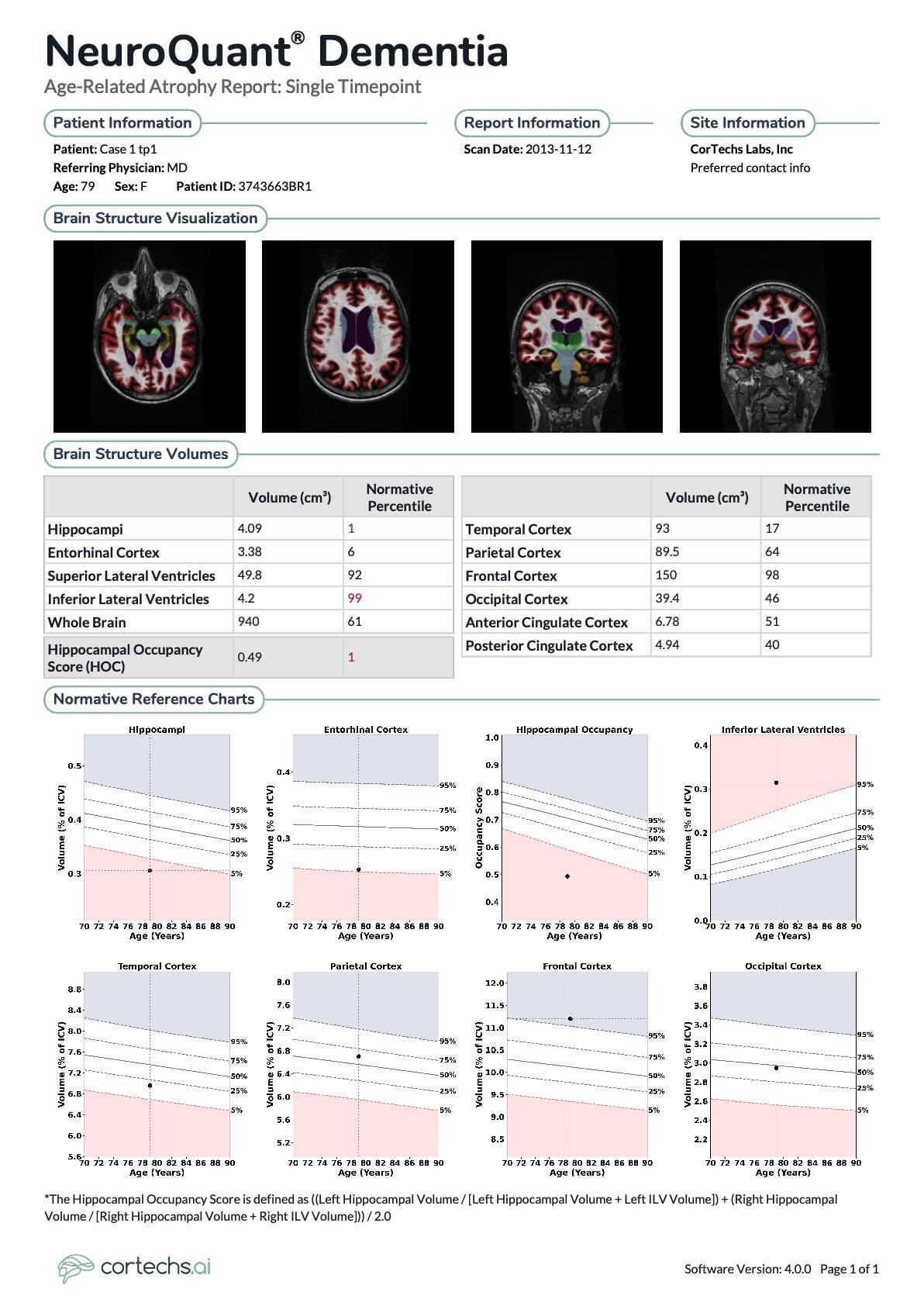The image size is (924, 1306).
Task: Click the Report Information section header
Action: tap(532, 123)
